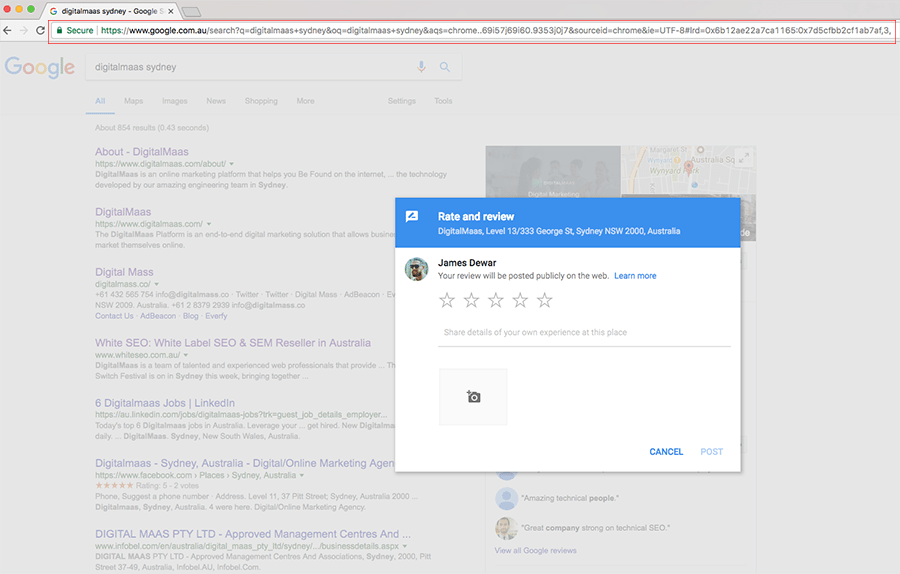Click the red map location pin
Image resolution: width=900 pixels, height=574 pixels.
[x=689, y=166]
